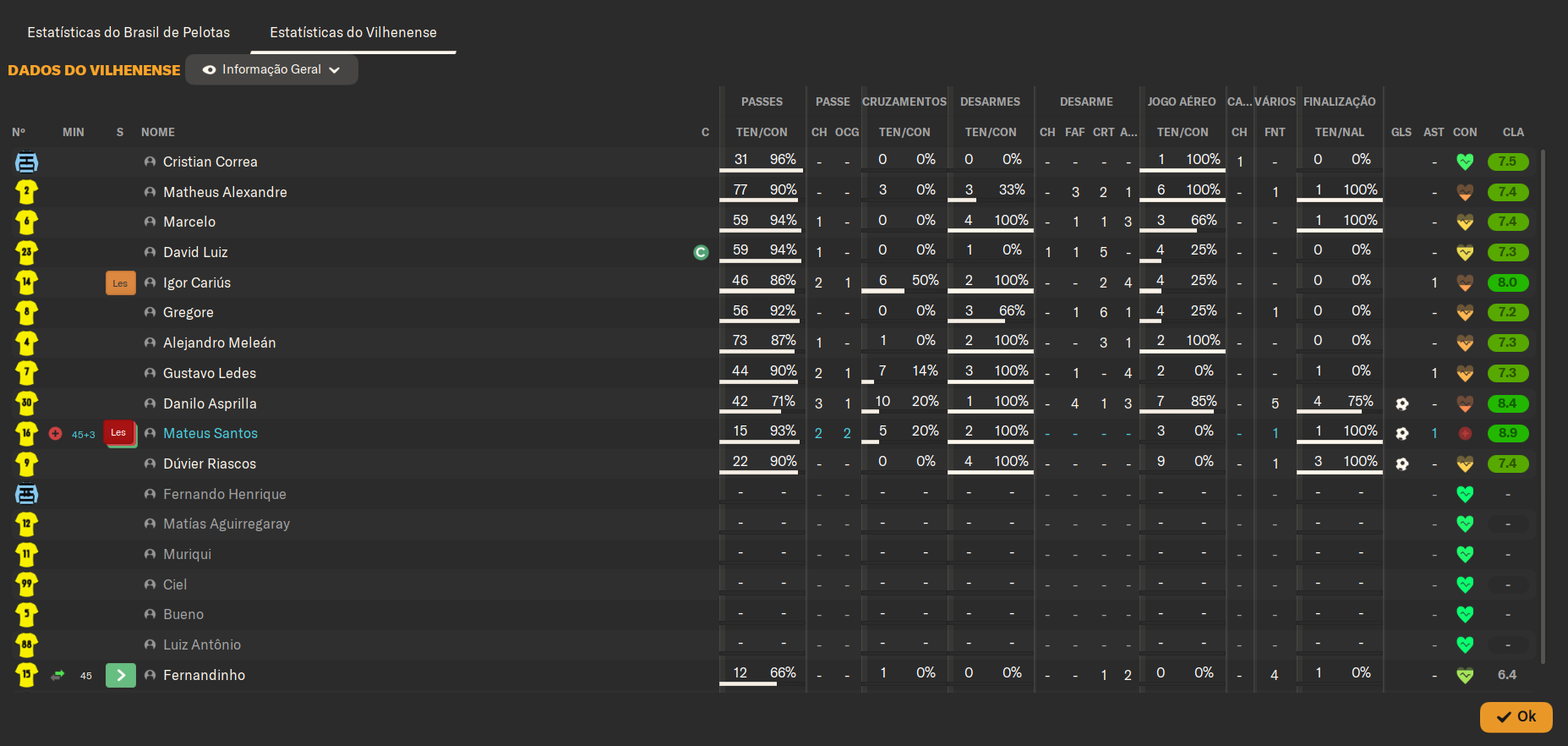Screen dimensions: 1568x746
Task: Click DADOS DO VILHENENSE heading
Action: click(94, 70)
